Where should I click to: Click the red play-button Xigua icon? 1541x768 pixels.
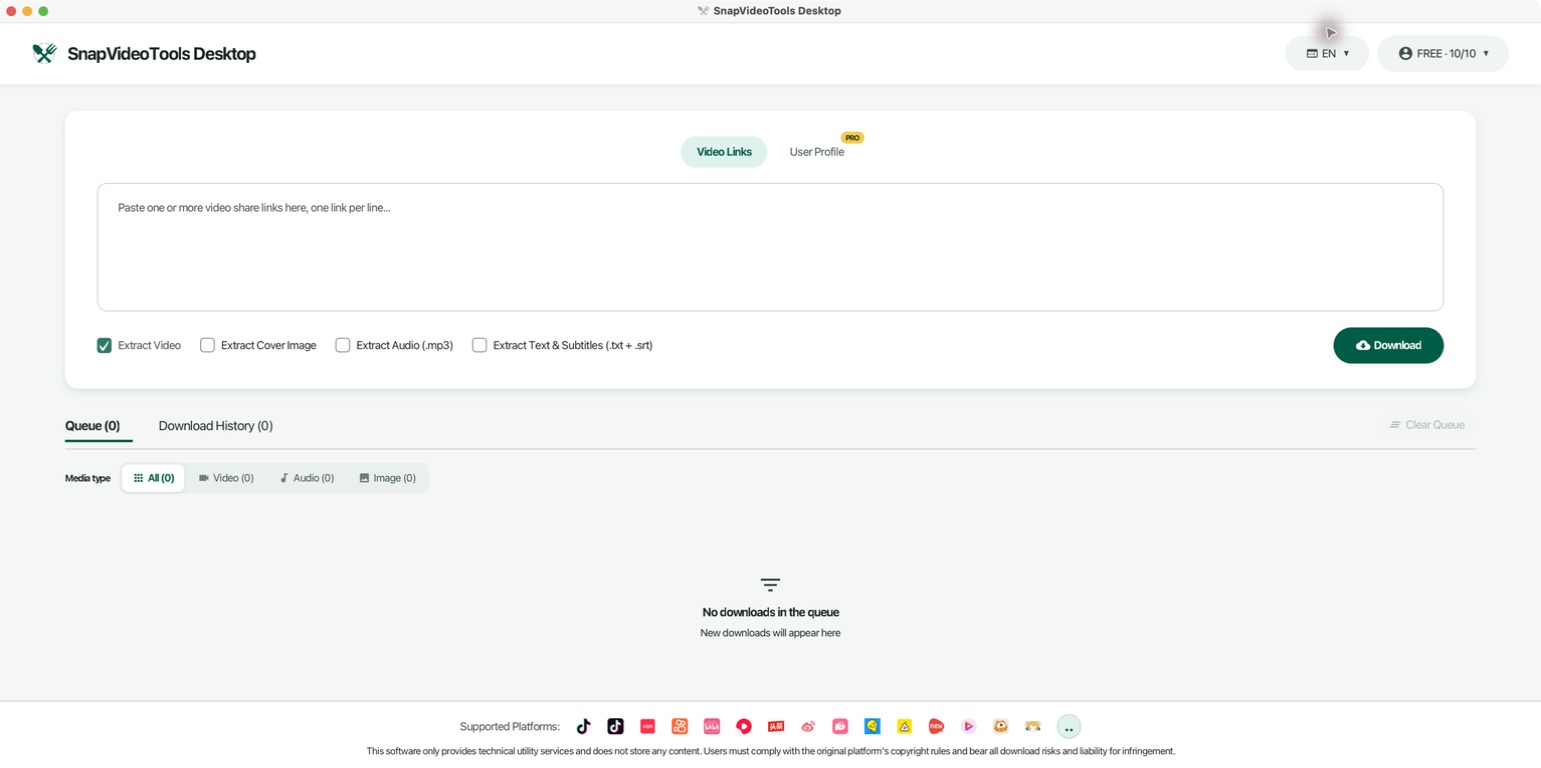click(x=743, y=726)
